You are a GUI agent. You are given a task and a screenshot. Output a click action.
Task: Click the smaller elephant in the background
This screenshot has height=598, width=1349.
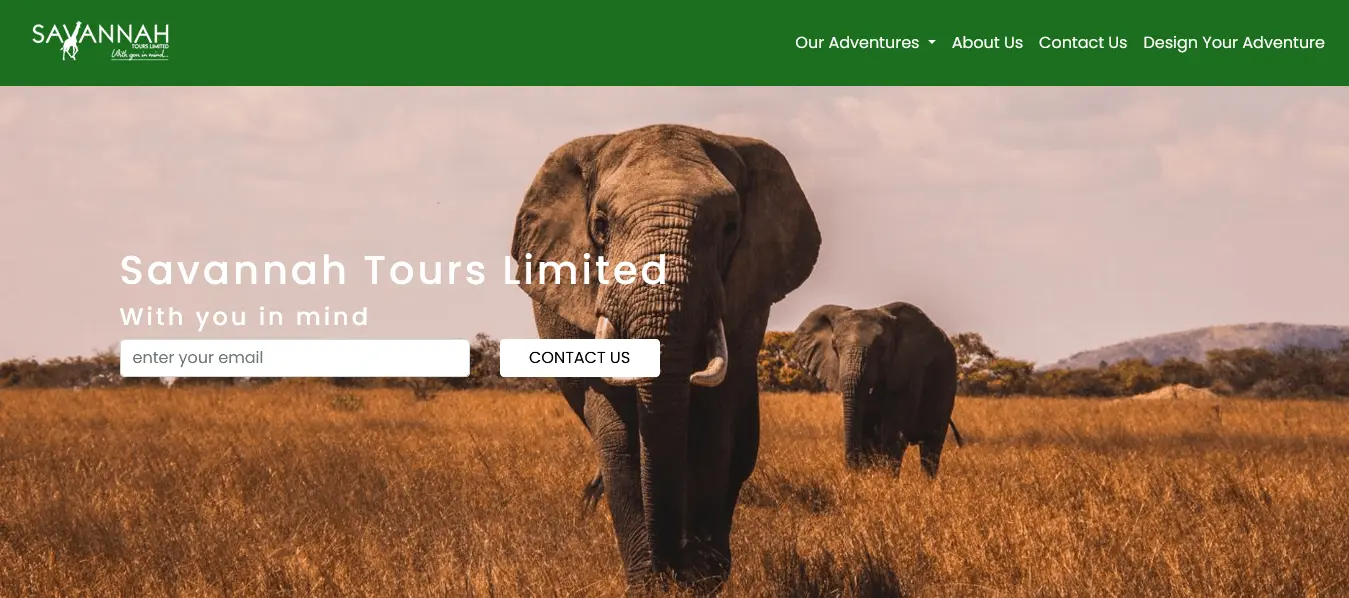point(875,385)
